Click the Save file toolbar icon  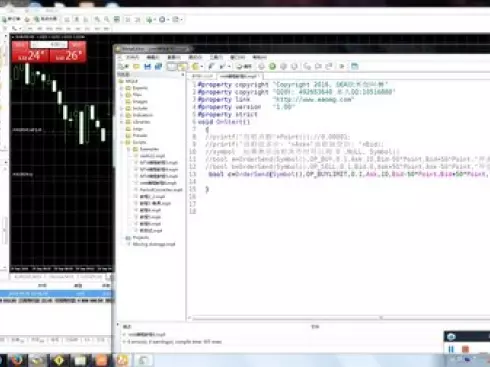147,66
